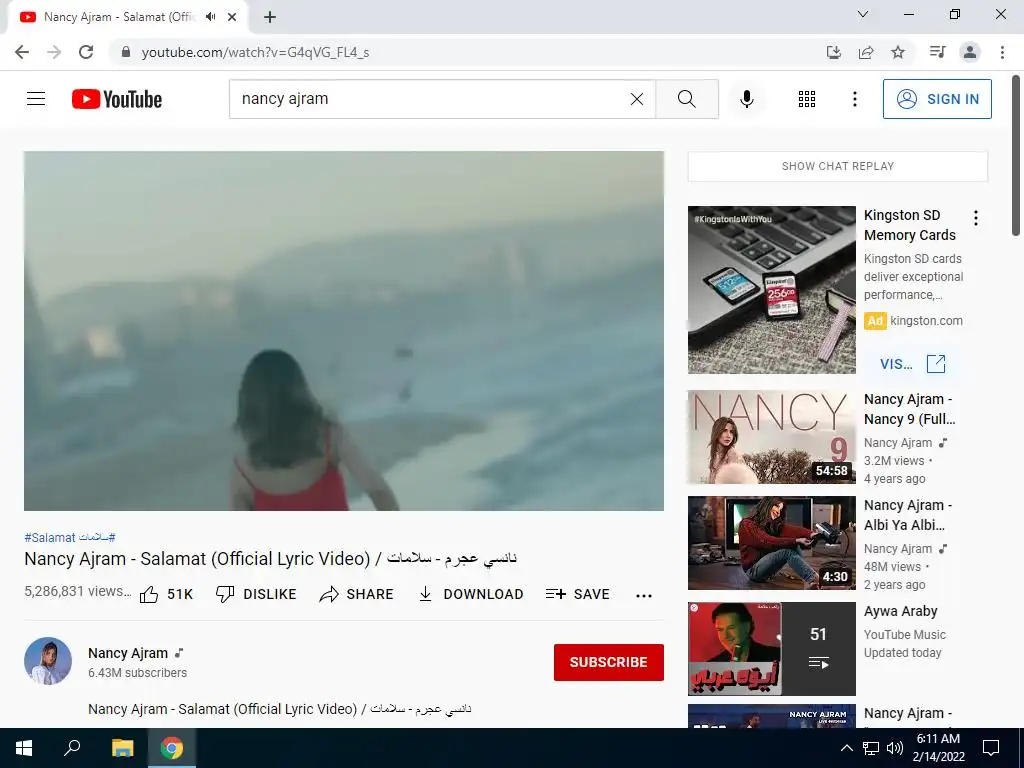1024x768 pixels.
Task: Click the kingston.com ad link
Action: click(926, 321)
